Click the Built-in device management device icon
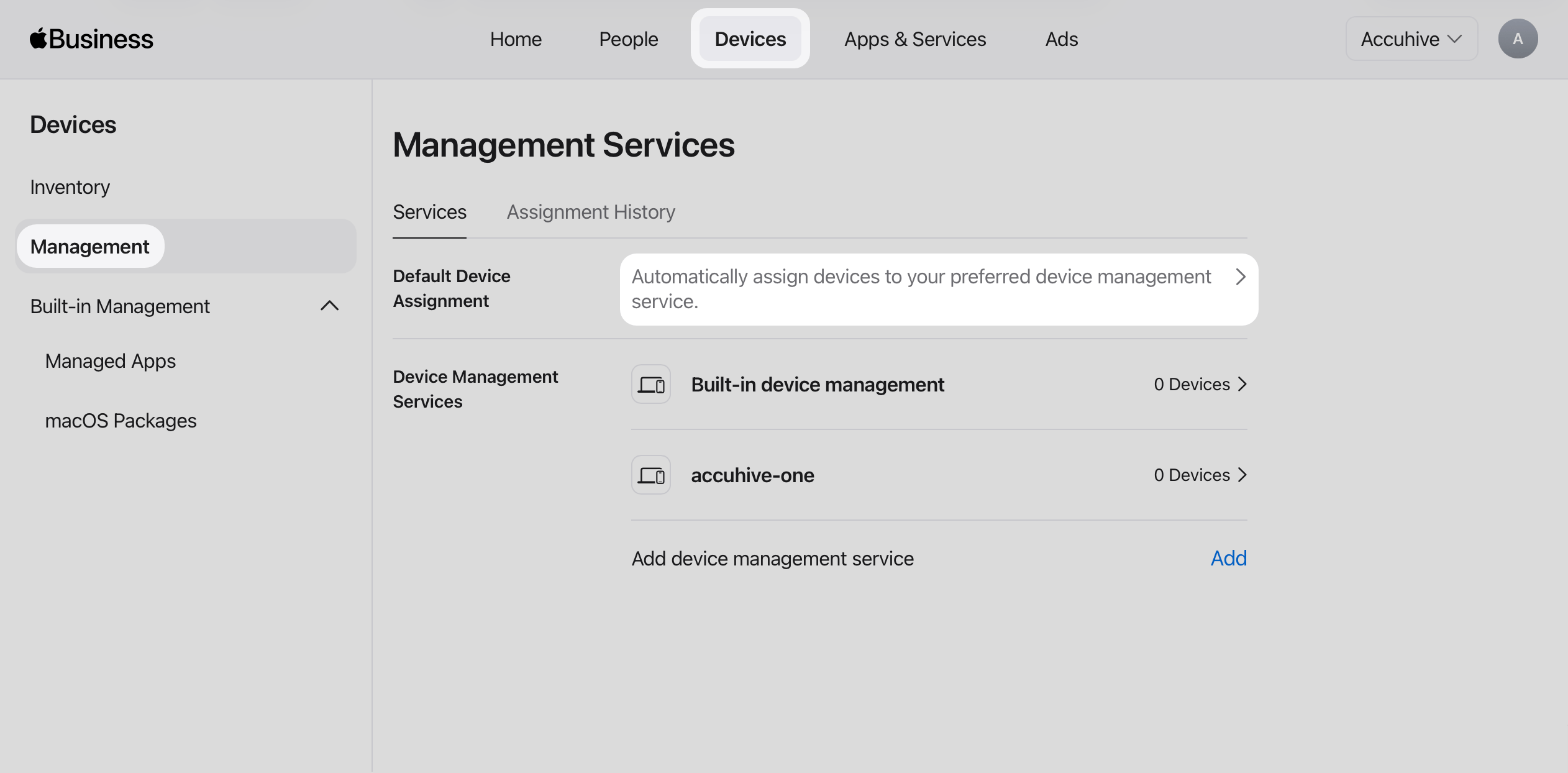The width and height of the screenshot is (1568, 773). (651, 384)
